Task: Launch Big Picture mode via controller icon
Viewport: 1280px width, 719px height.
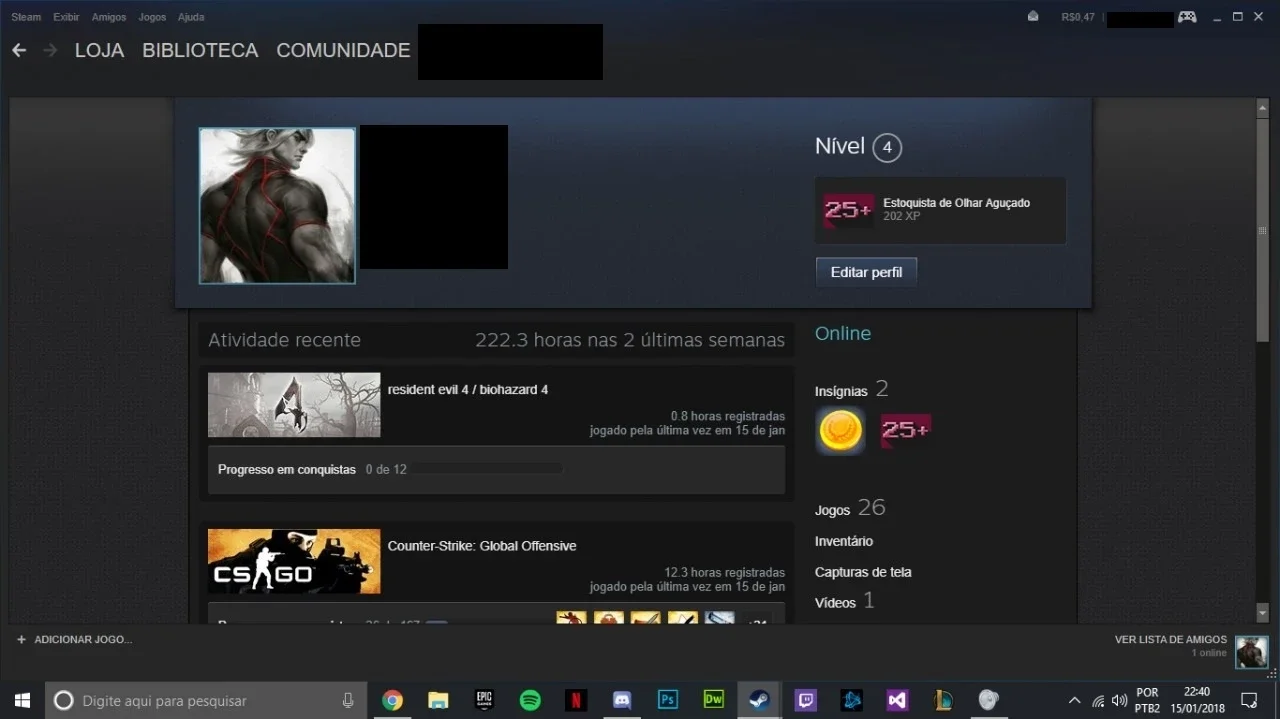Action: point(1187,17)
